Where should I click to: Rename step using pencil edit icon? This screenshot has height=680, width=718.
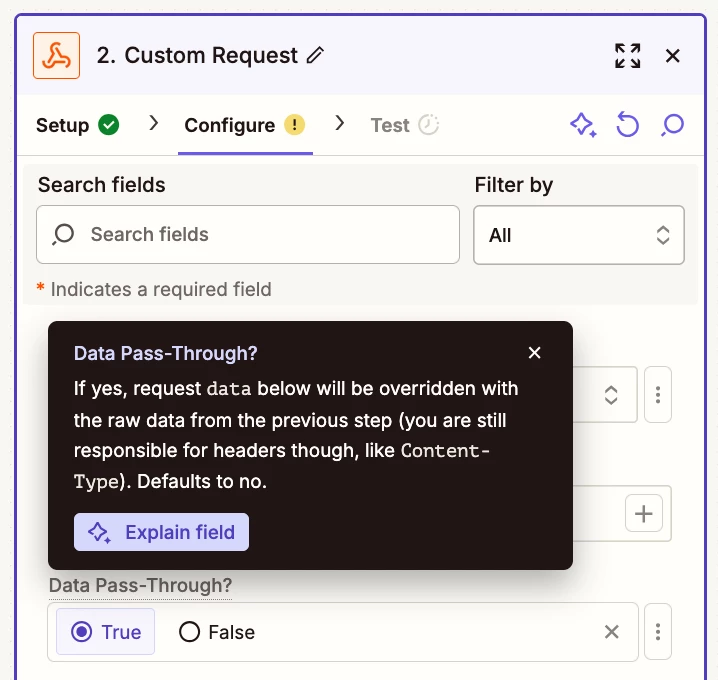pos(315,55)
